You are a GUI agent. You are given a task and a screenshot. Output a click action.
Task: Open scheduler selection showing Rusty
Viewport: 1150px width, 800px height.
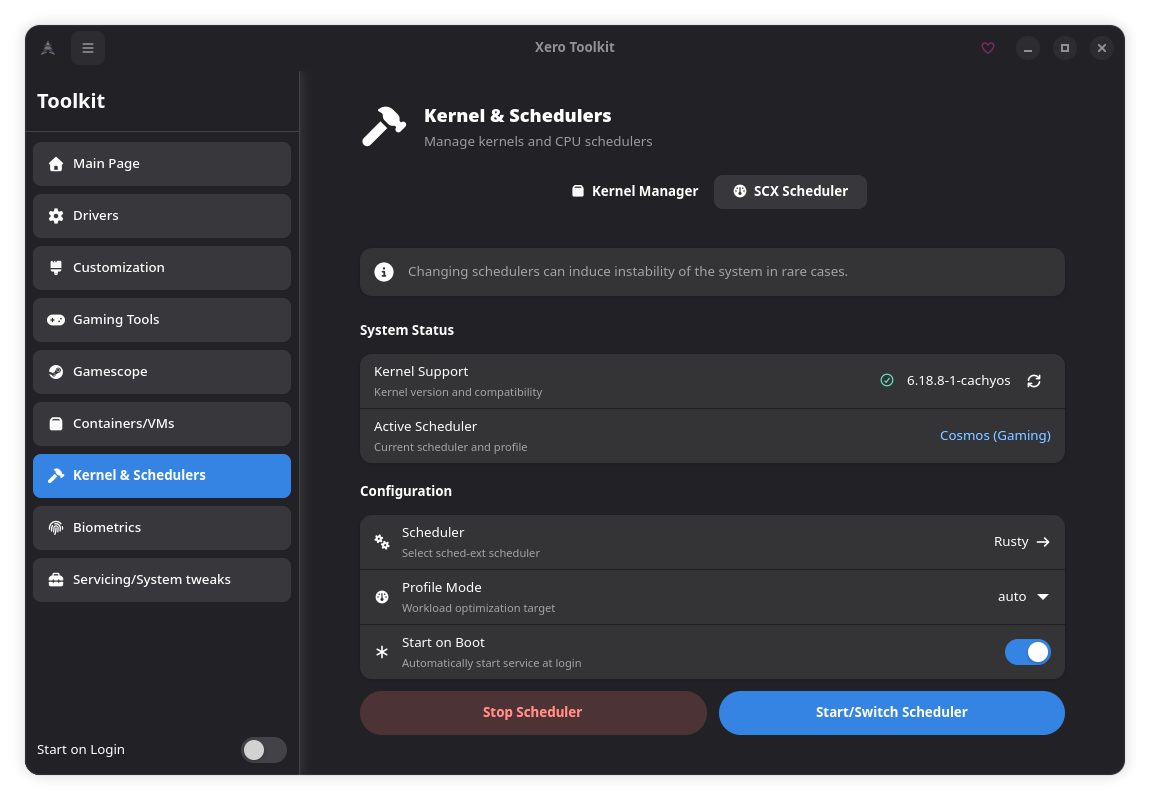pos(1021,542)
